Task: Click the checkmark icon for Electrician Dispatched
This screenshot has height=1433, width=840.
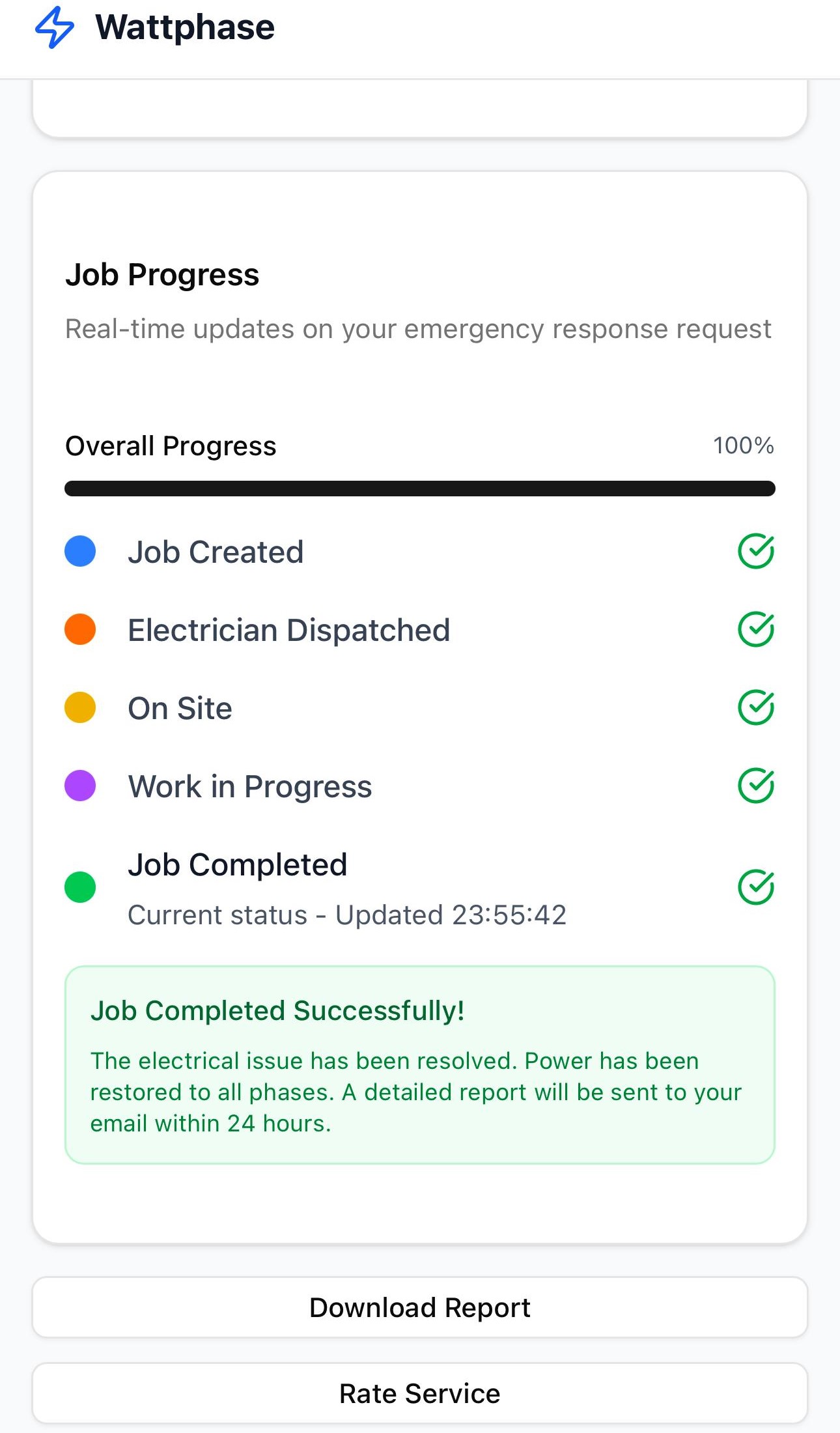Action: click(x=755, y=630)
